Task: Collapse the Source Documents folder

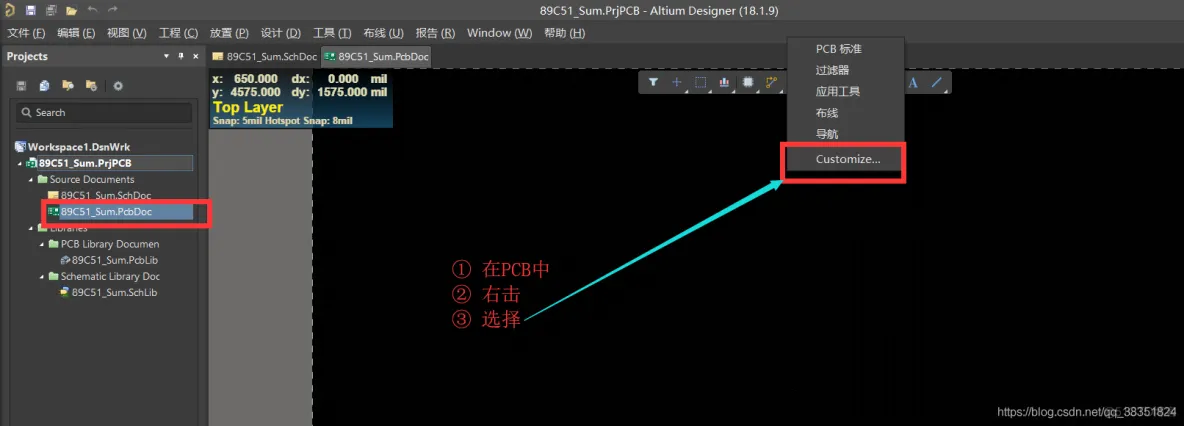Action: (x=32, y=180)
